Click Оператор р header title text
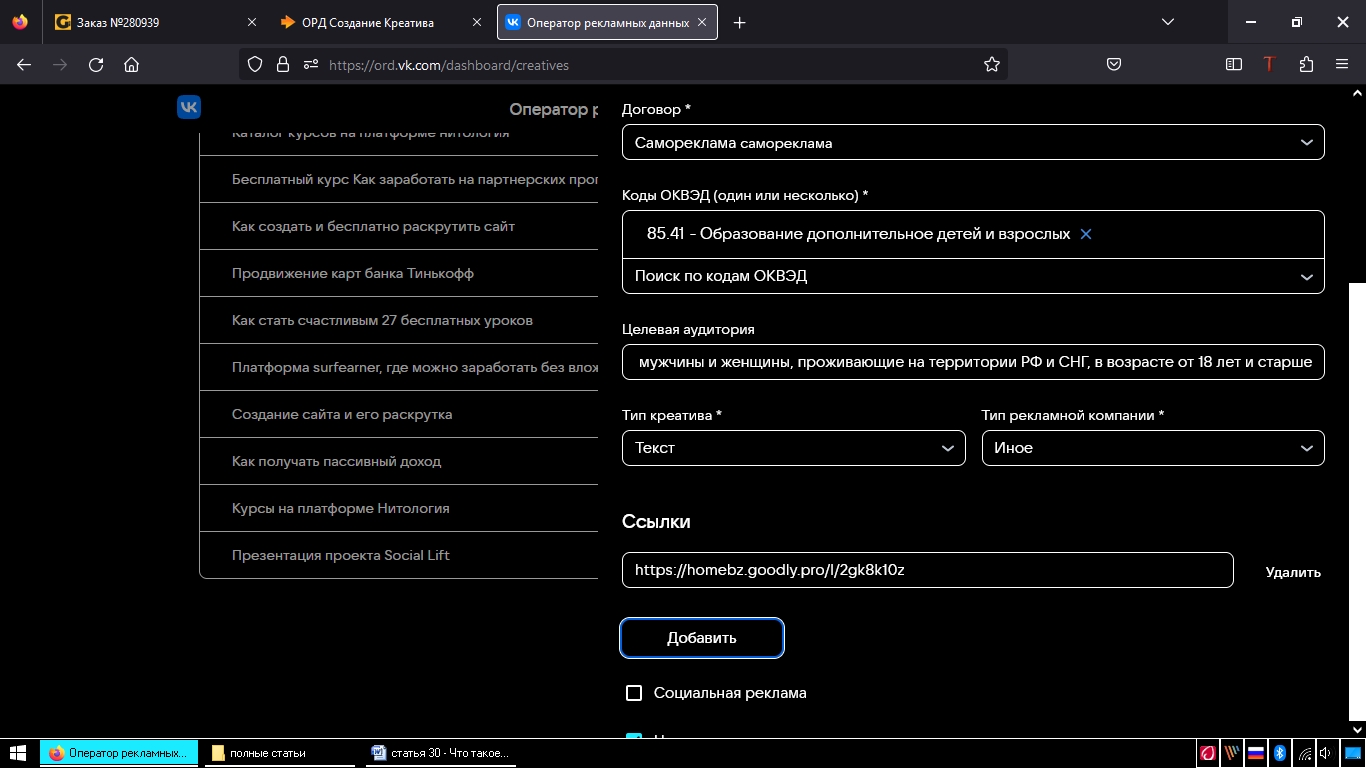This screenshot has width=1366, height=768. click(x=553, y=109)
